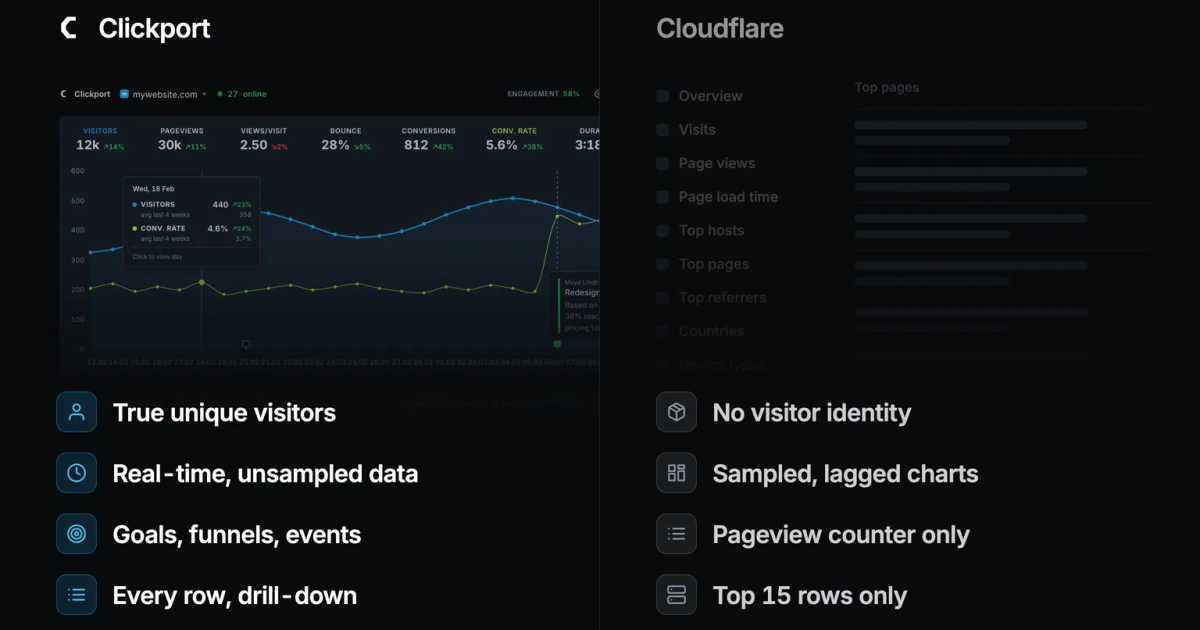Select the PAGEVIEWS 30k metric
This screenshot has width=1200, height=630.
182,139
